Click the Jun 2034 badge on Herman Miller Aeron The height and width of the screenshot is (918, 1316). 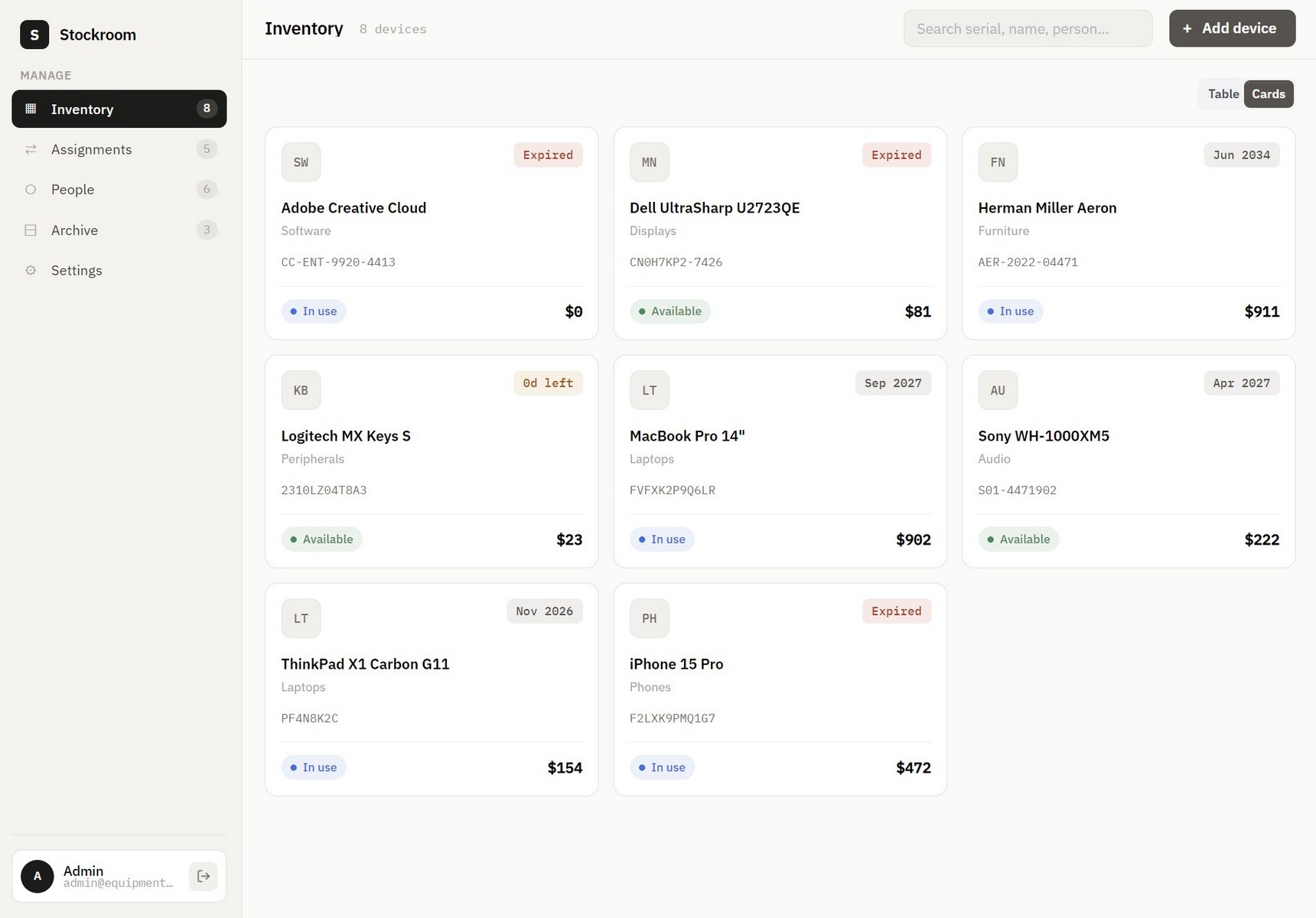pyautogui.click(x=1241, y=155)
